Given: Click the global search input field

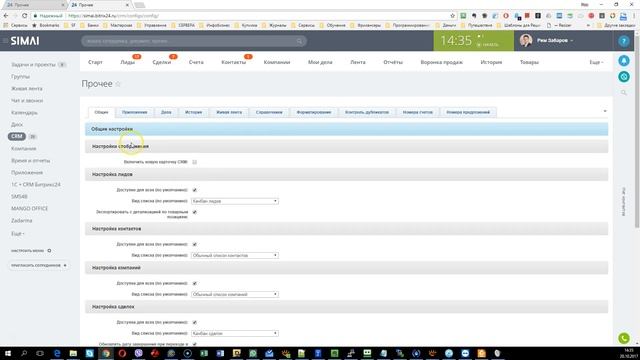Looking at the screenshot, I should (194, 41).
